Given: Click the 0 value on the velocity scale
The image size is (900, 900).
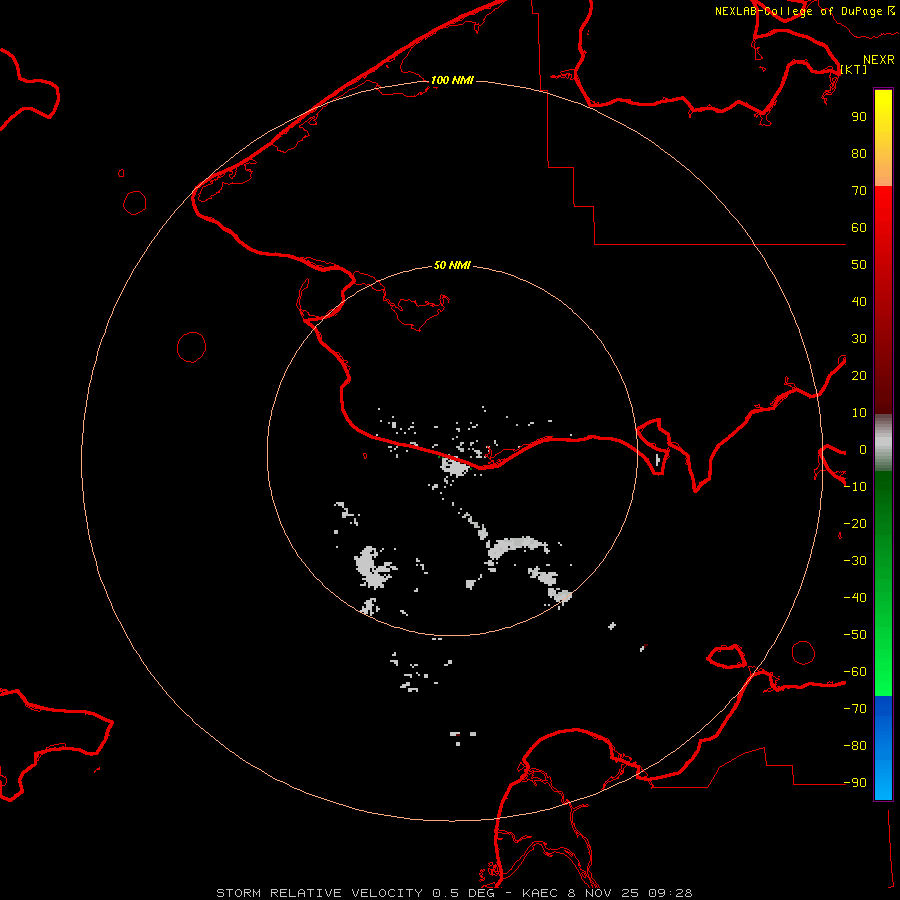Looking at the screenshot, I should click(863, 450).
